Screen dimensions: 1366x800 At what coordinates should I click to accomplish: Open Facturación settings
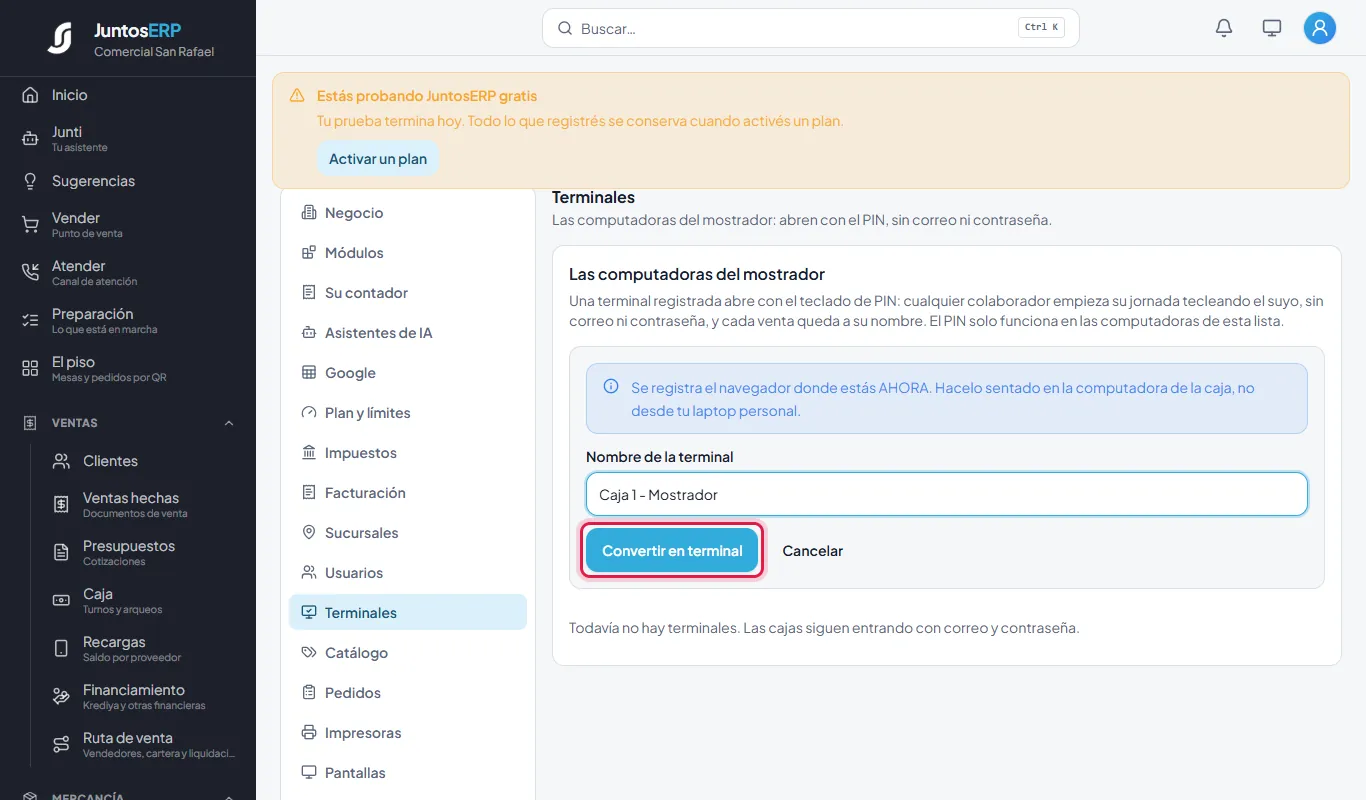(408, 493)
